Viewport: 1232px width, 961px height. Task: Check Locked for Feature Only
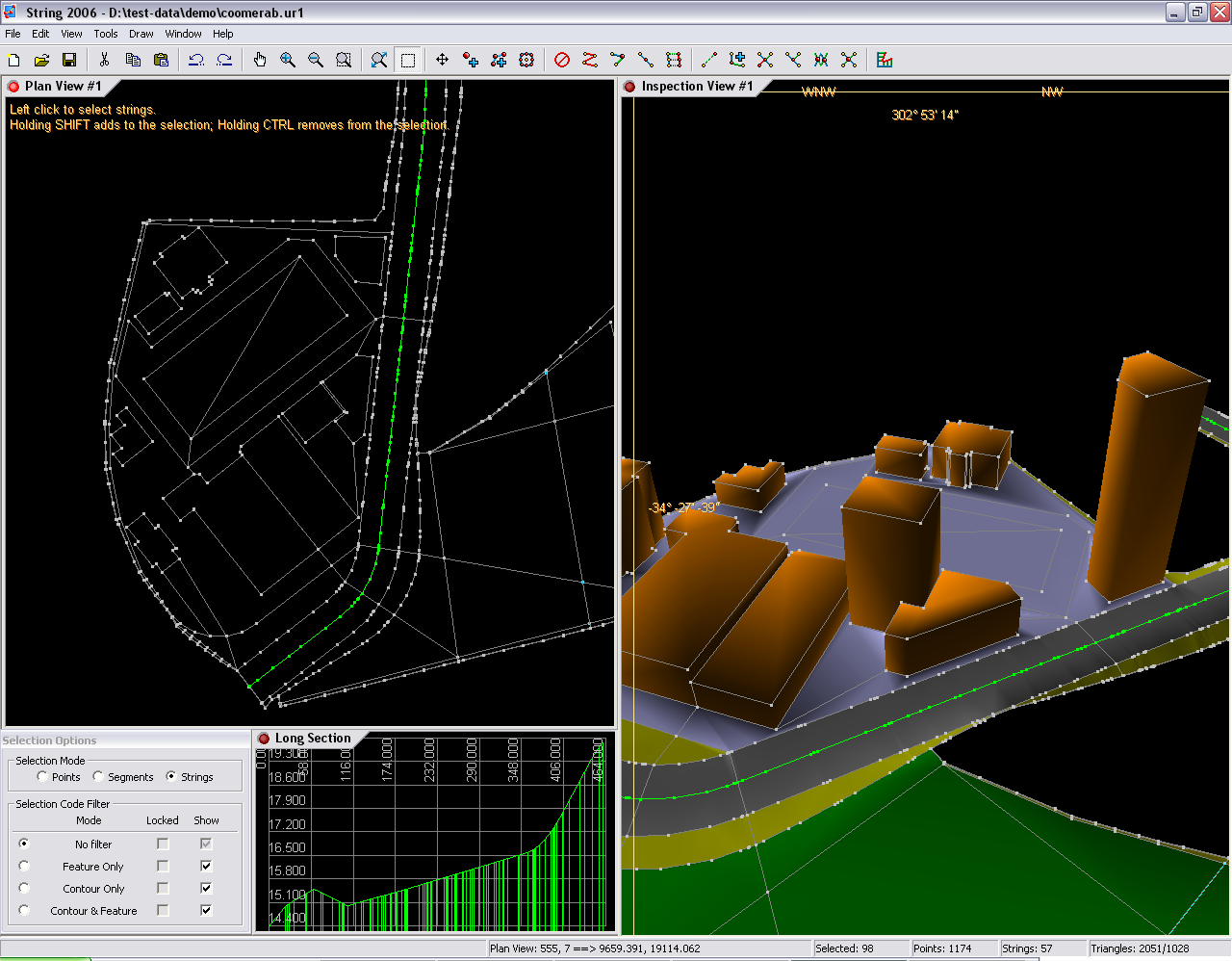(163, 866)
